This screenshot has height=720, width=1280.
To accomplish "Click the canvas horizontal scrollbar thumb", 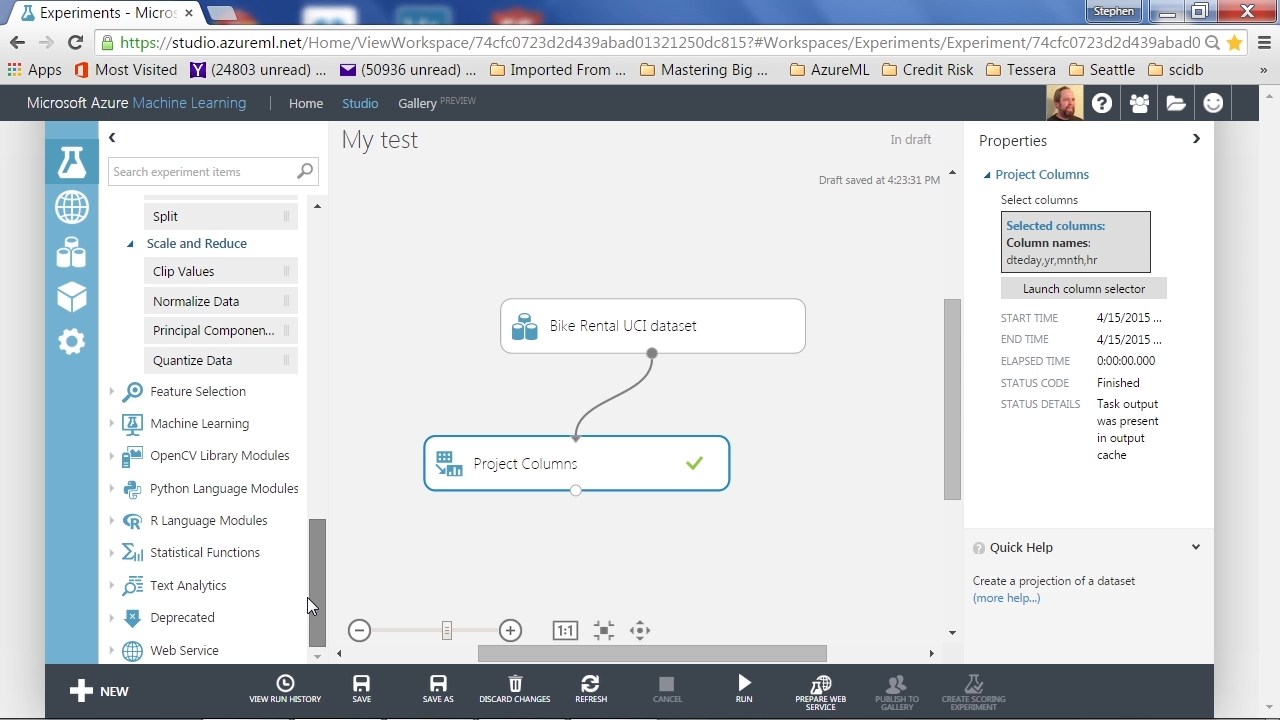I will [652, 653].
